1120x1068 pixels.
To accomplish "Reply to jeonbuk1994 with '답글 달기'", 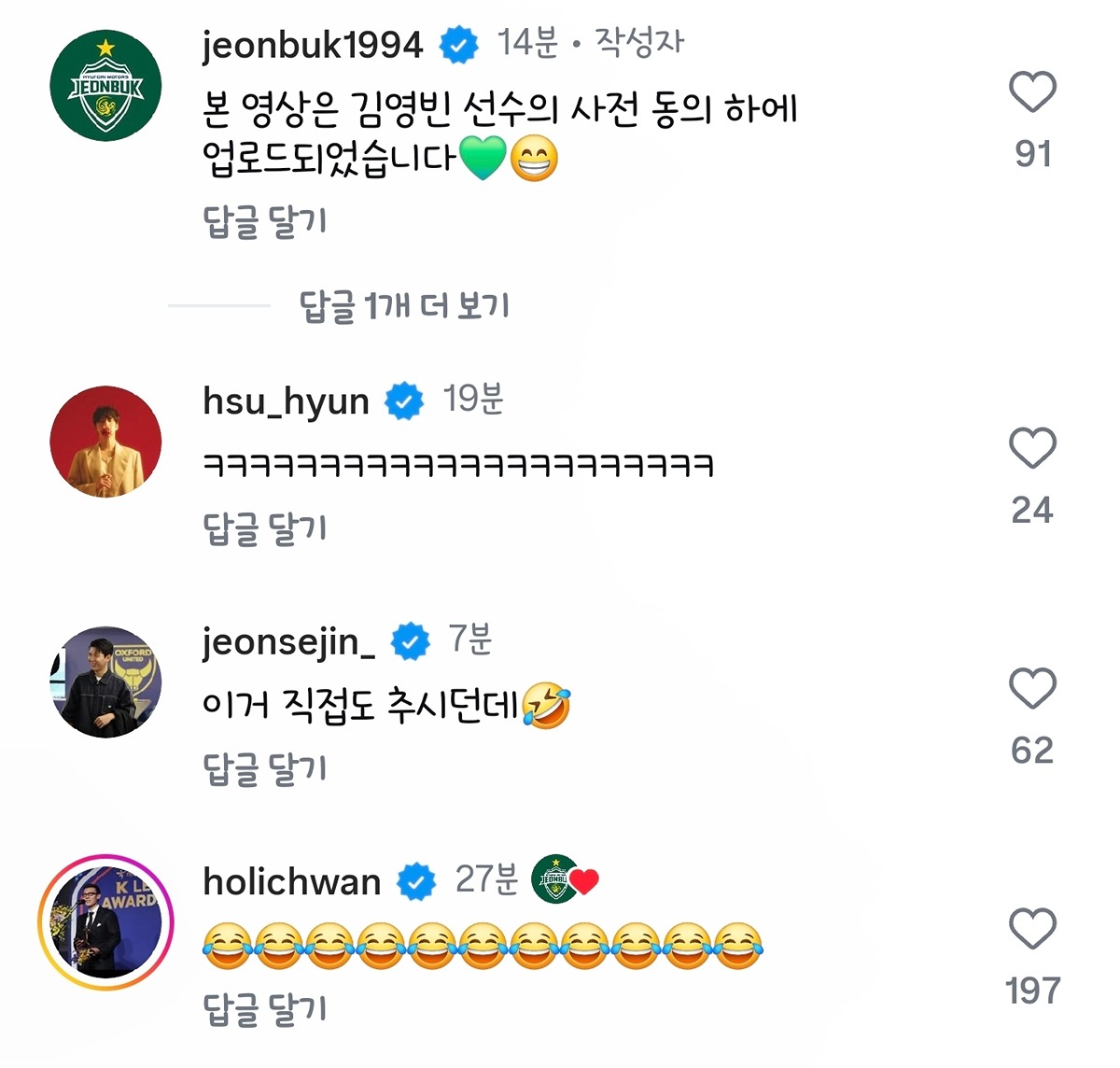I will (x=265, y=222).
